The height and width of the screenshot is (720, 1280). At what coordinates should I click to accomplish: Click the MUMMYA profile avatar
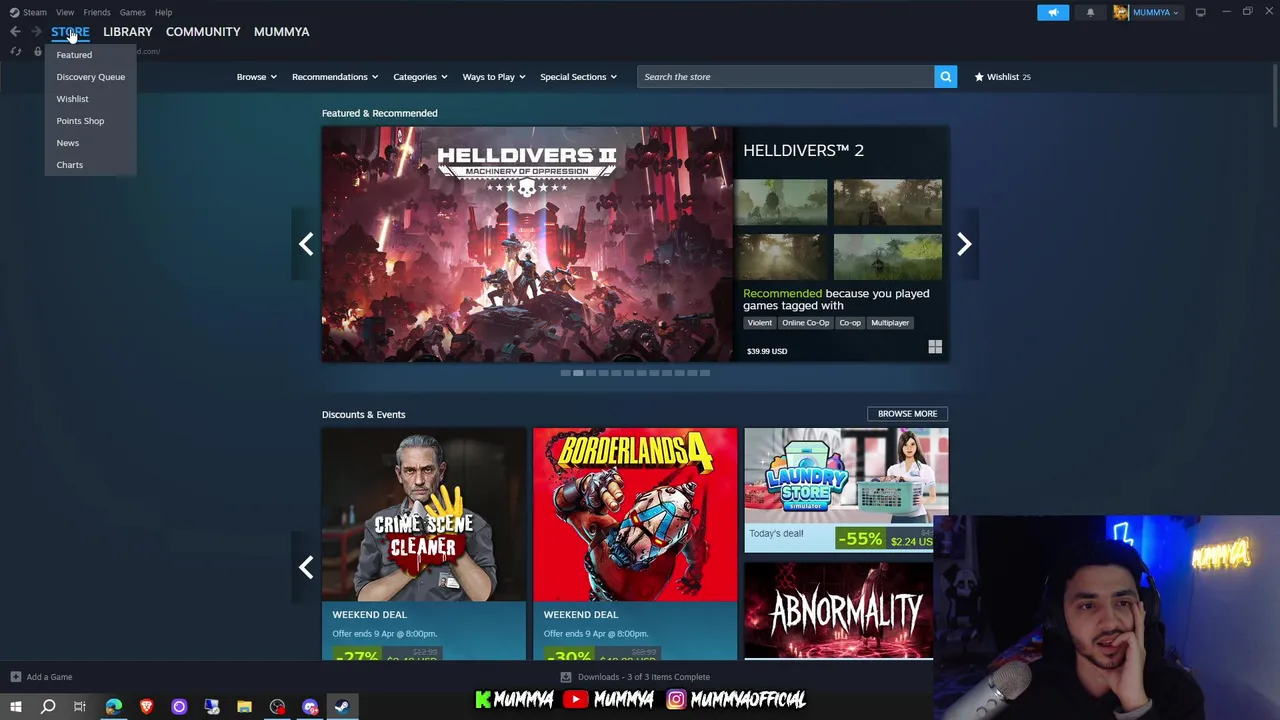[x=1121, y=12]
